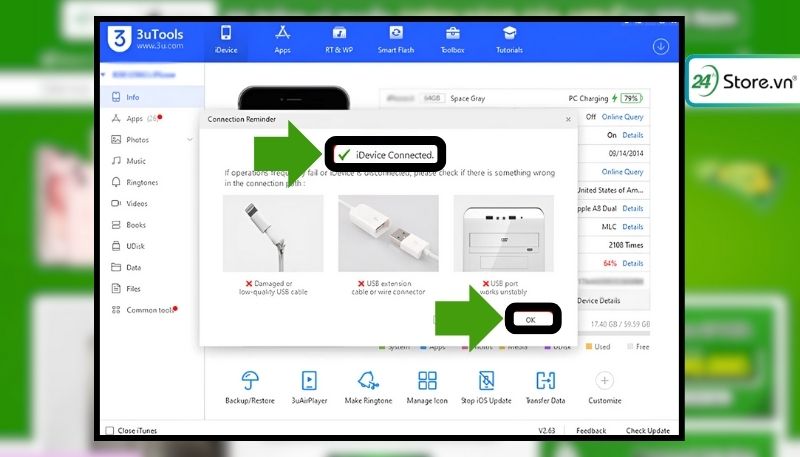Click Details link beside 64%
The image size is (800, 457).
coord(633,264)
